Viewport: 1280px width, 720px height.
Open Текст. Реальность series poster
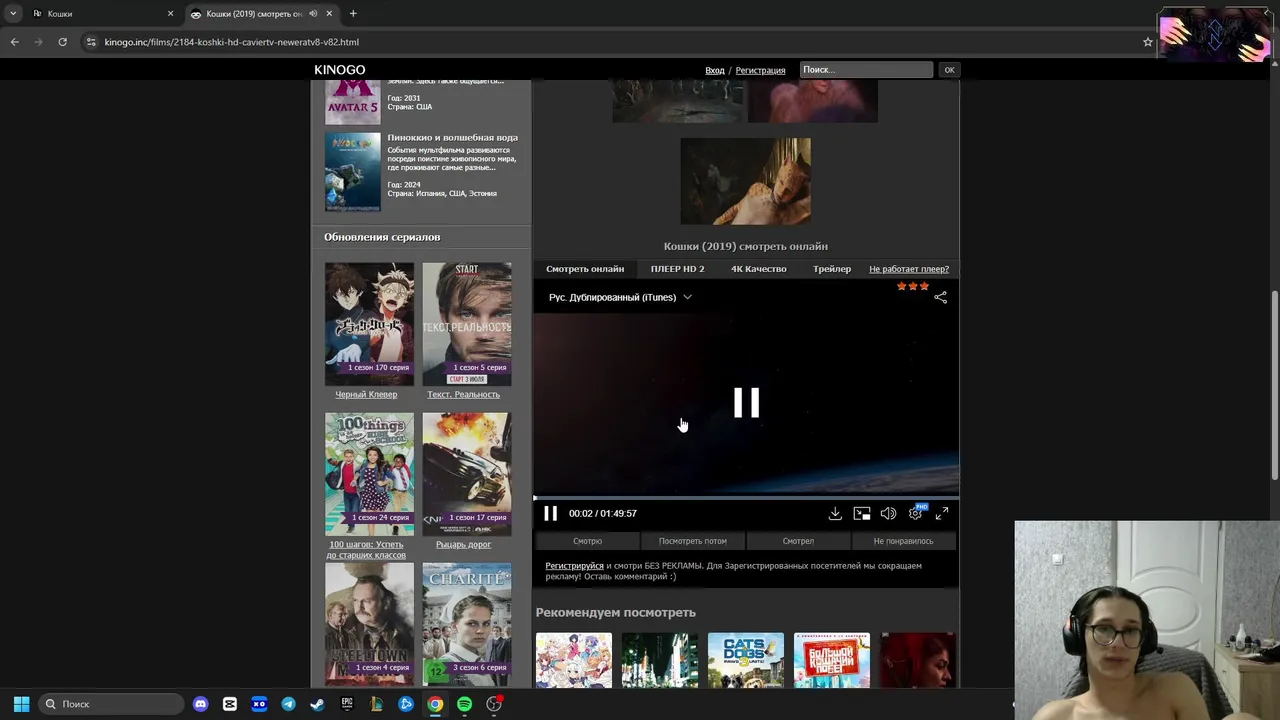tap(466, 324)
